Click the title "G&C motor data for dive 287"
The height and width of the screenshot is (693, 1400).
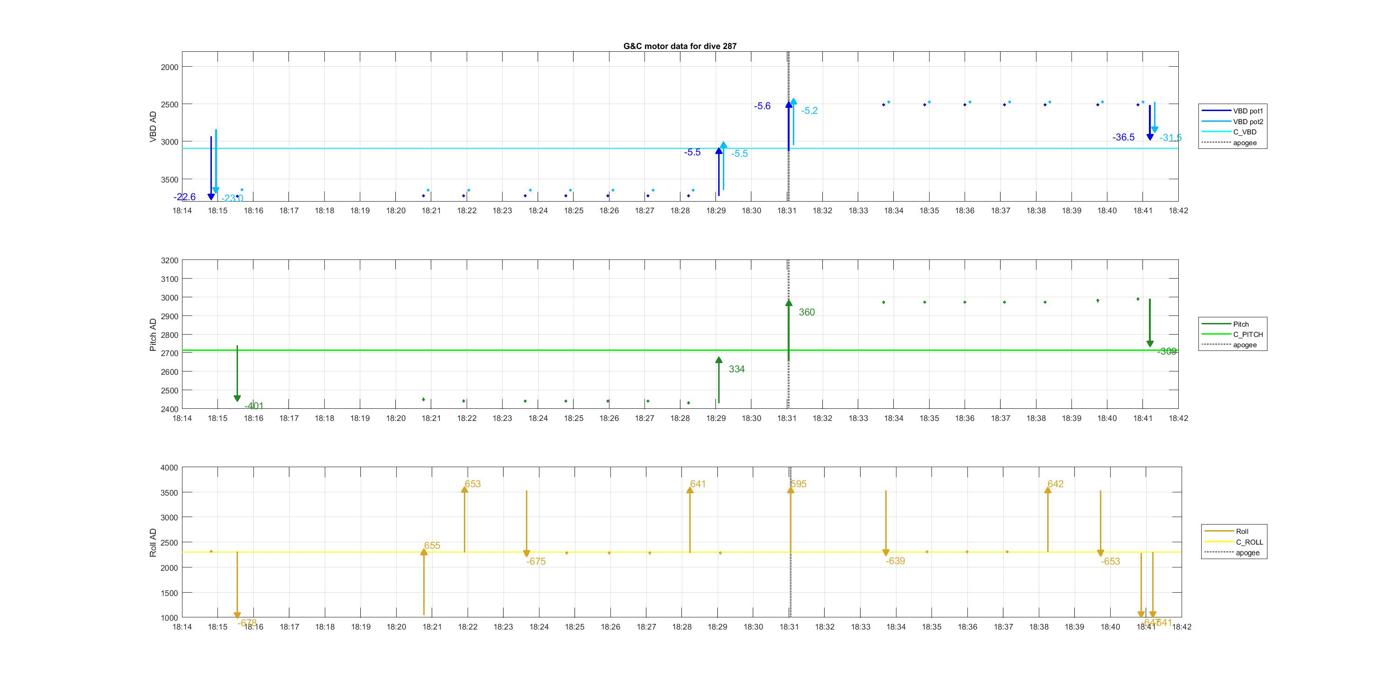tap(680, 46)
